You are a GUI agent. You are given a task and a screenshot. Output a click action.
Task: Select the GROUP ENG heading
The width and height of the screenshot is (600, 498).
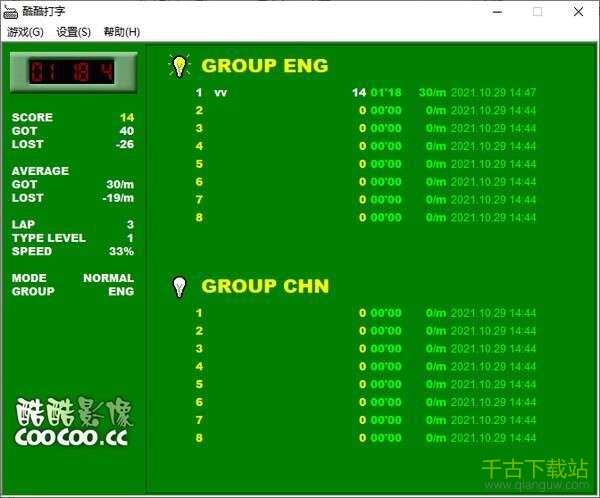pos(264,66)
